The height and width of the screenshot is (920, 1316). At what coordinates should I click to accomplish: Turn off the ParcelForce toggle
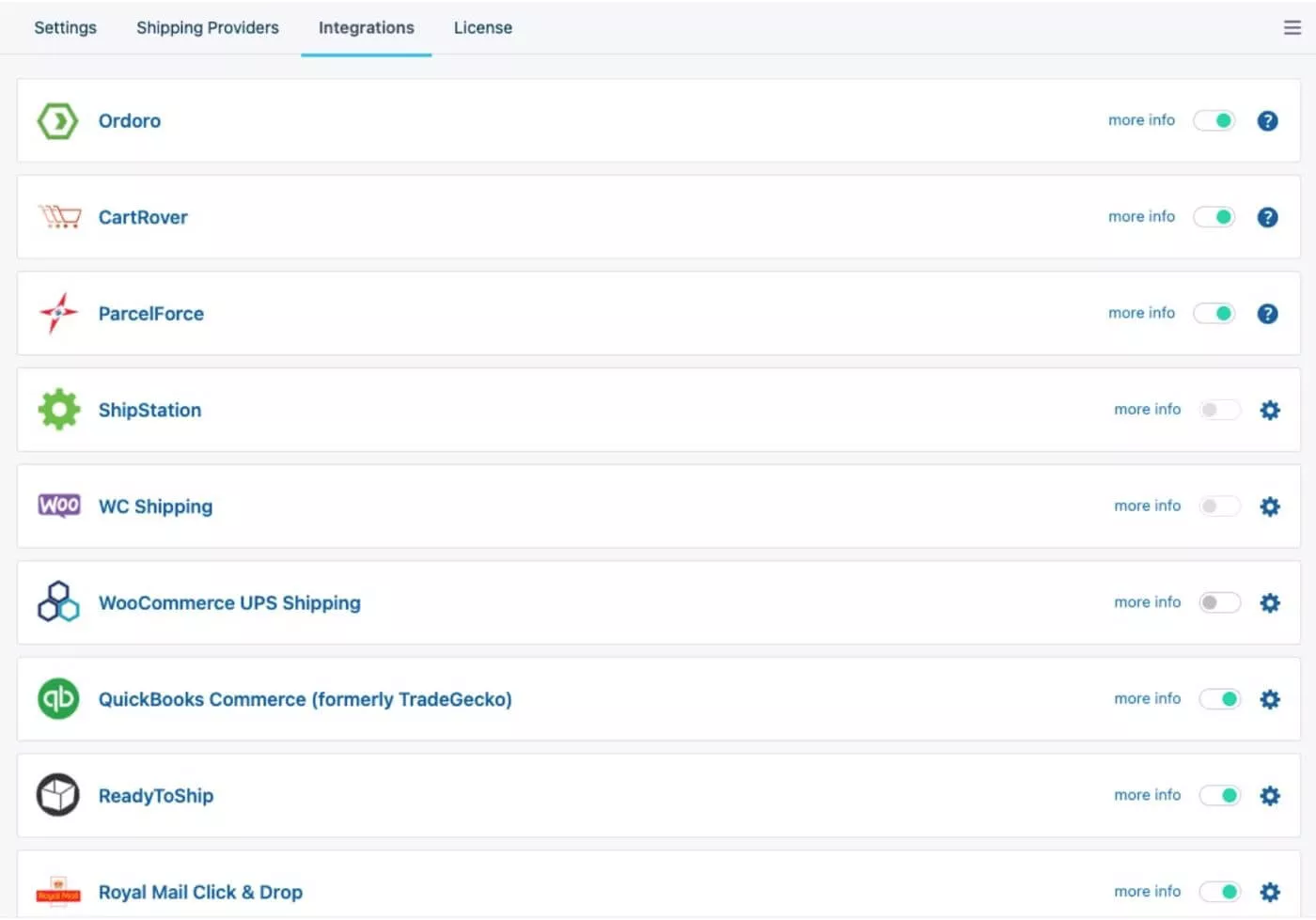click(x=1214, y=313)
